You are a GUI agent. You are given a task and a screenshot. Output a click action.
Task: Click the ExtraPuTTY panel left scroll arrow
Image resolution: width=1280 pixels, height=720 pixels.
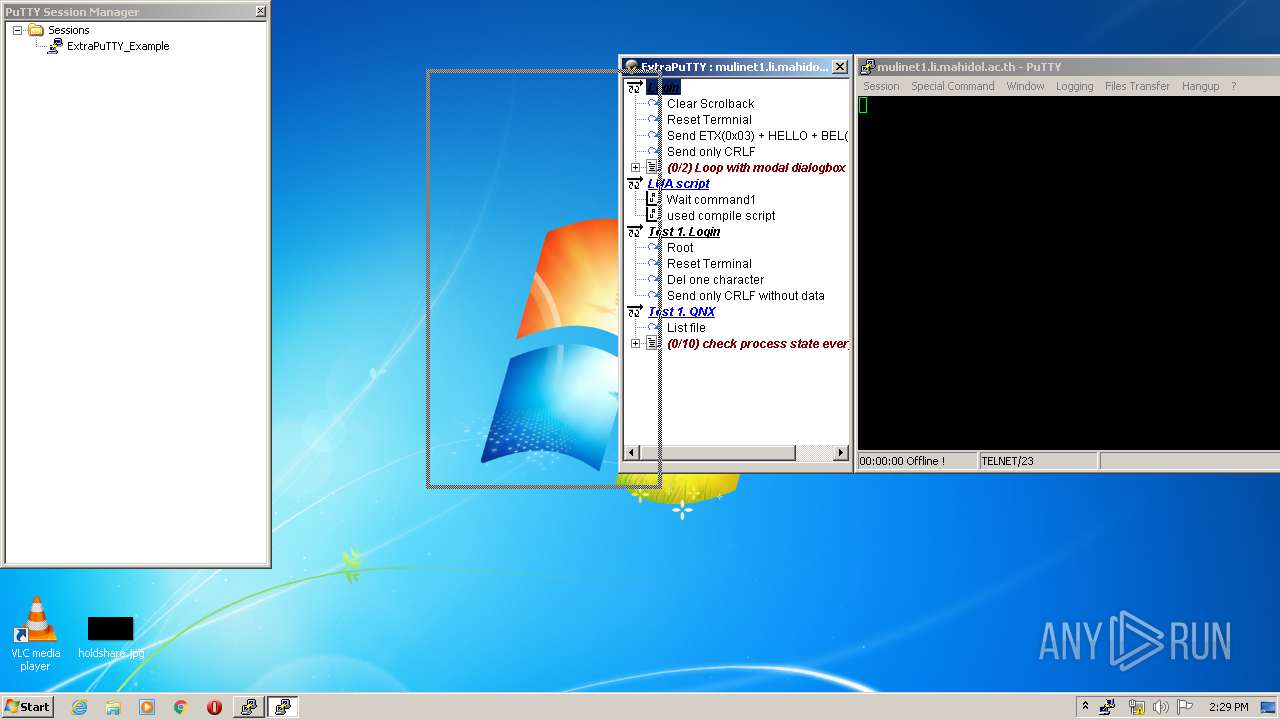(630, 453)
